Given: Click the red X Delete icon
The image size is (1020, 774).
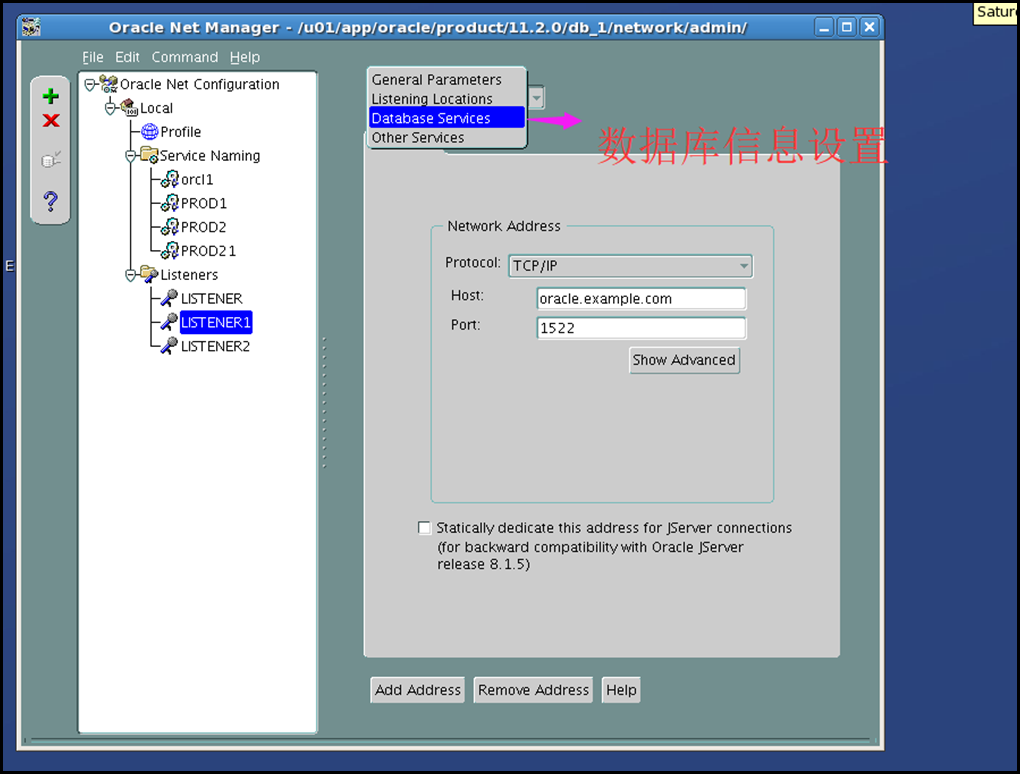Looking at the screenshot, I should [51, 120].
